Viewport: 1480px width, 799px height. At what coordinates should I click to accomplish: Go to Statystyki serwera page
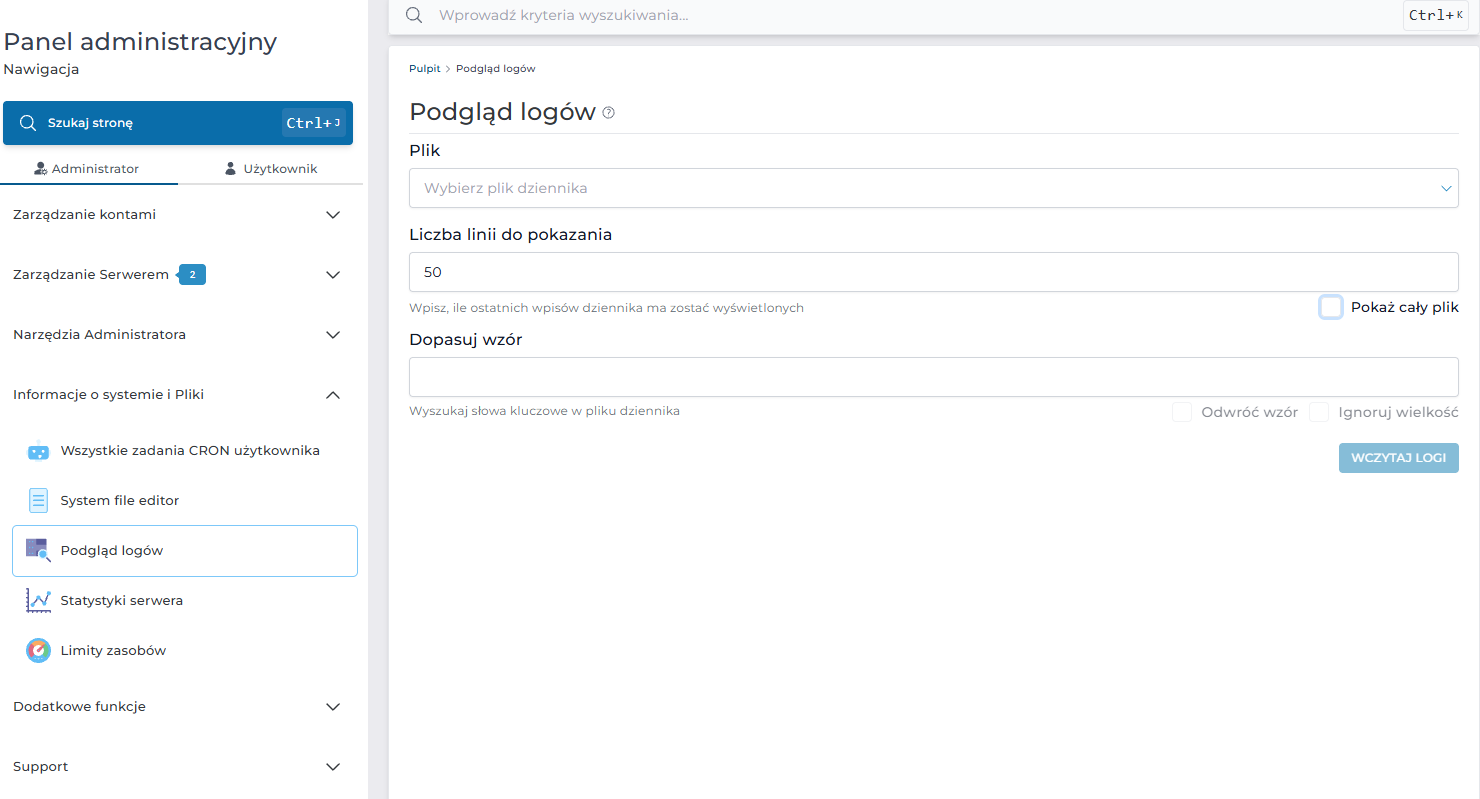pos(184,601)
